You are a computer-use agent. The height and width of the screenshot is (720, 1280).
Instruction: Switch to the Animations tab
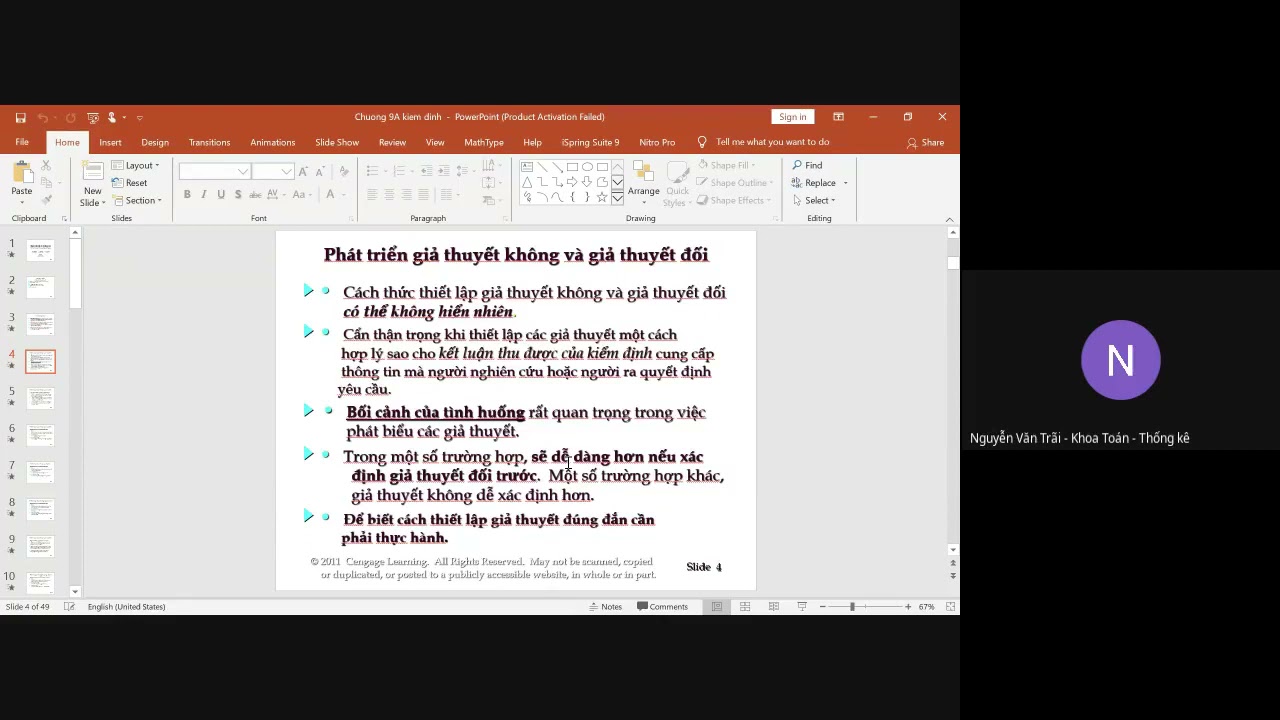coord(272,142)
